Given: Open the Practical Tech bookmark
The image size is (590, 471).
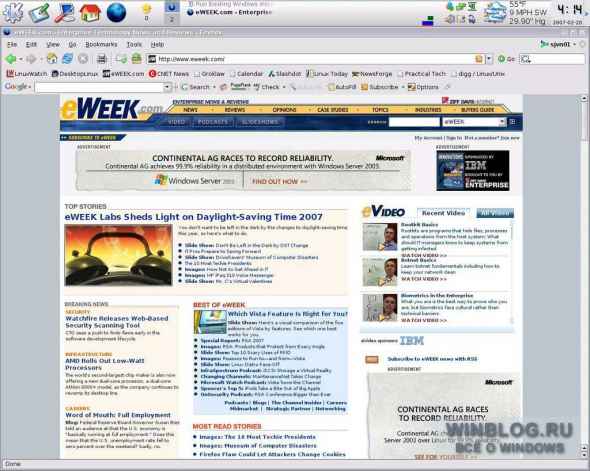Looking at the screenshot, I should (x=421, y=74).
